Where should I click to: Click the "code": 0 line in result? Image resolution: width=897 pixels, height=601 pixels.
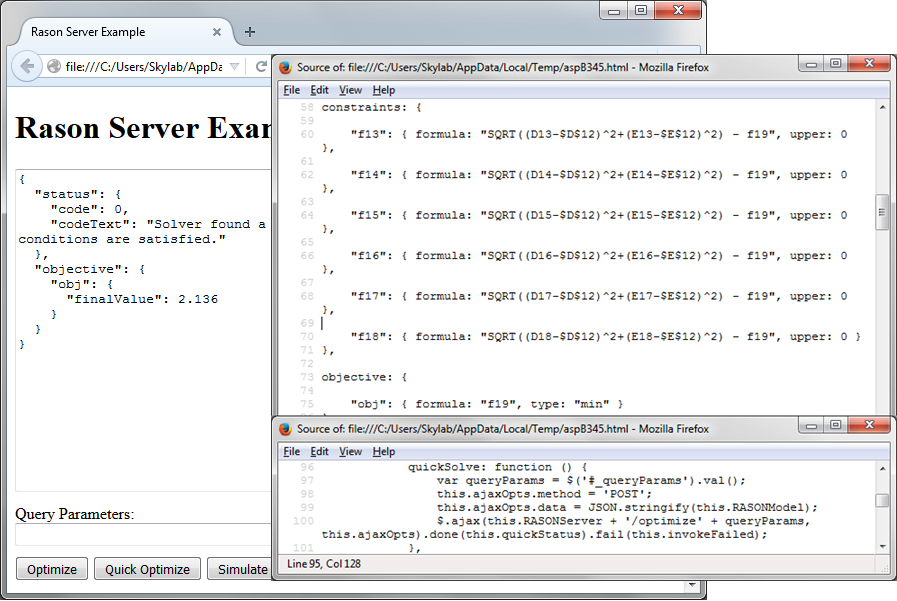pyautogui.click(x=89, y=209)
